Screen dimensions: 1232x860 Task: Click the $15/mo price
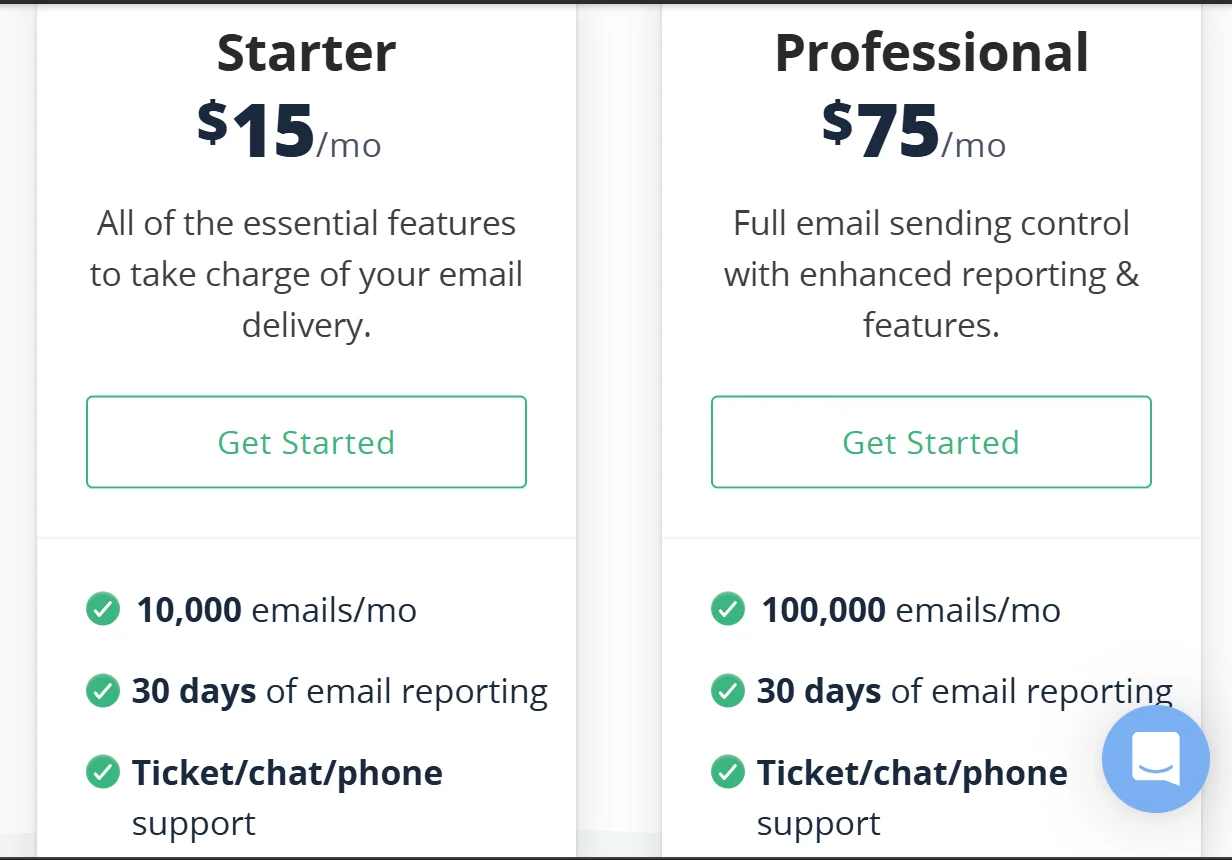[x=289, y=132]
